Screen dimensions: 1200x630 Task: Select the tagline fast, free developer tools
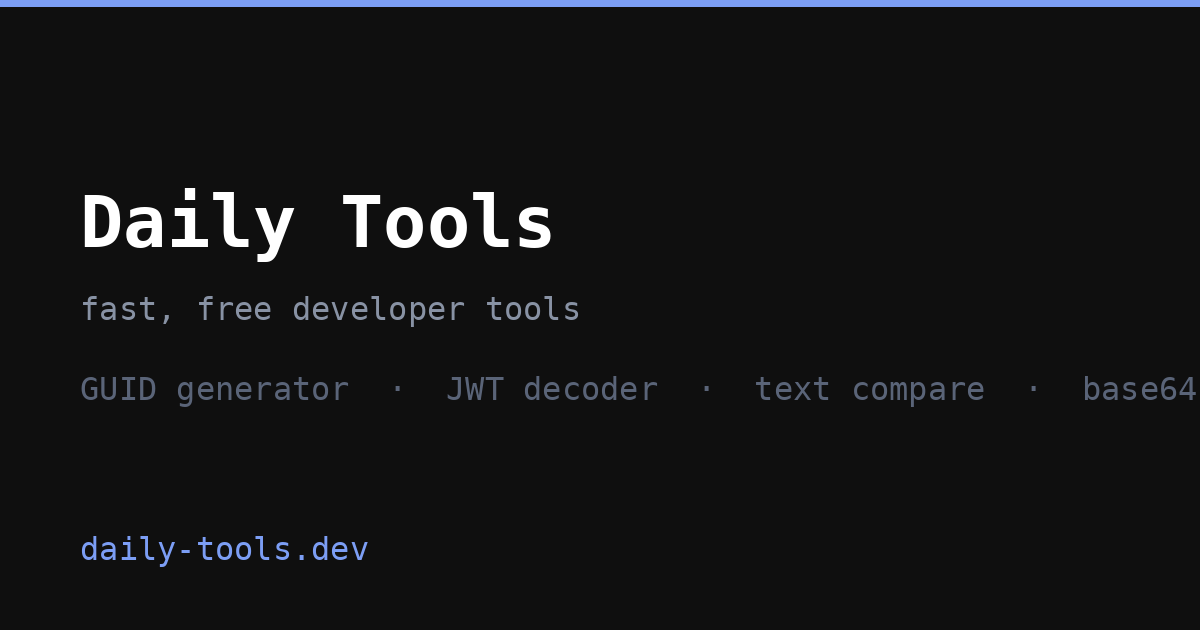pyautogui.click(x=330, y=310)
